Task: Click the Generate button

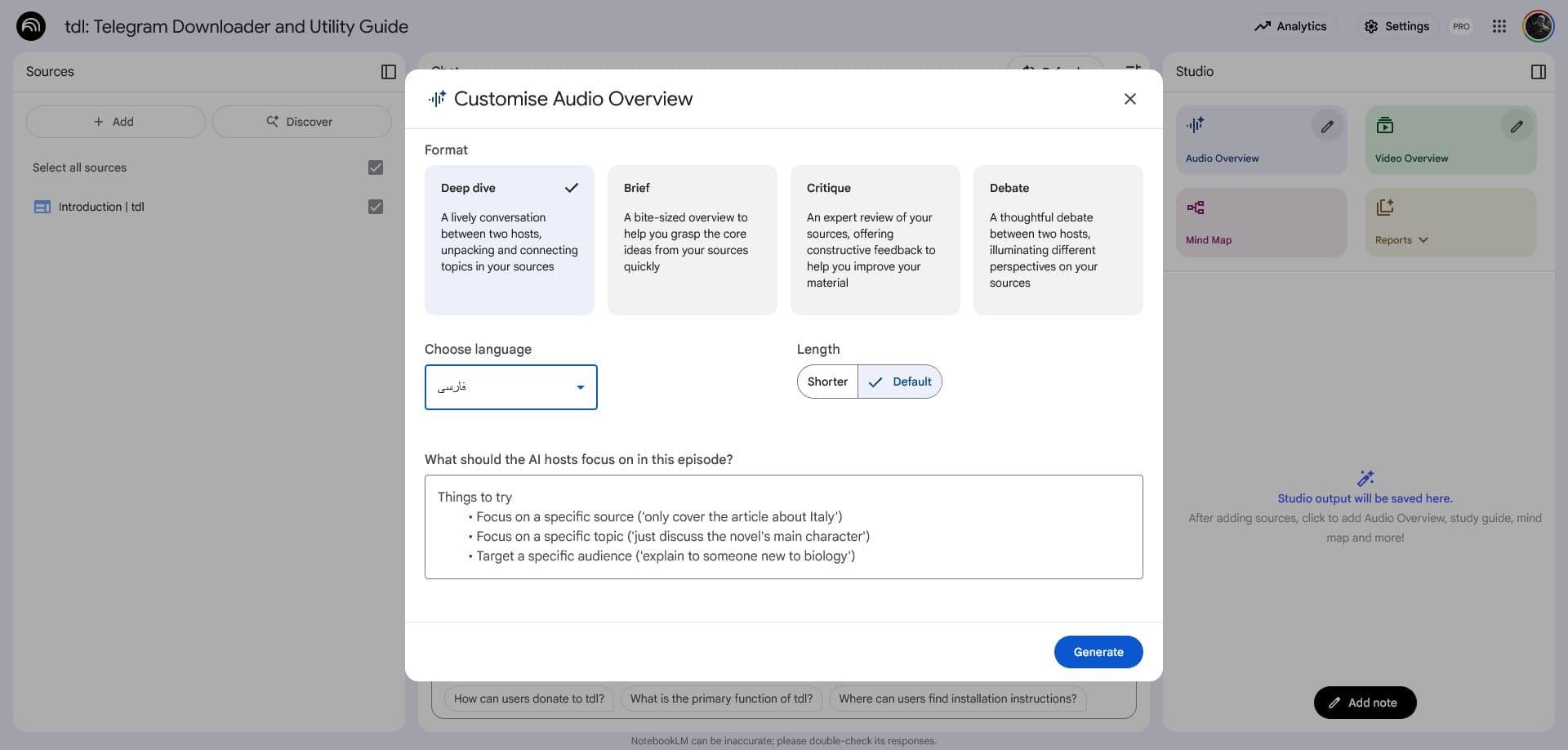Action: click(1098, 652)
